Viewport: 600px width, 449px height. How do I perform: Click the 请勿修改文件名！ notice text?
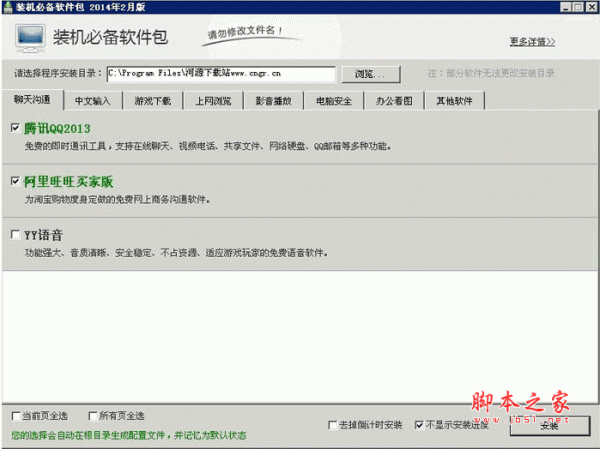(245, 32)
